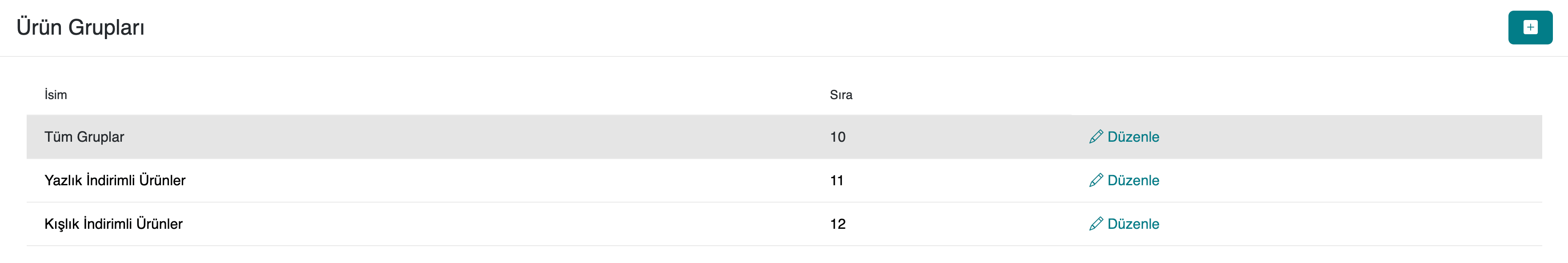This screenshot has width=1568, height=263.
Task: Click the pencil icon for Kışlık İndirimli Ürünler
Action: click(1096, 224)
